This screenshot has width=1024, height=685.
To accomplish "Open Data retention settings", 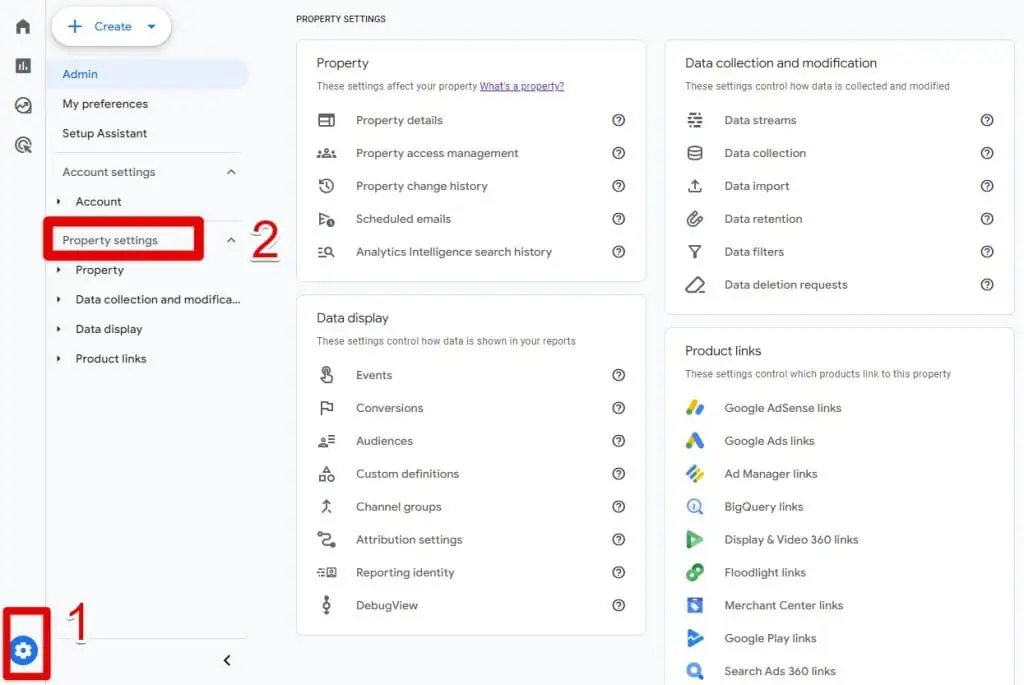I will click(x=762, y=219).
